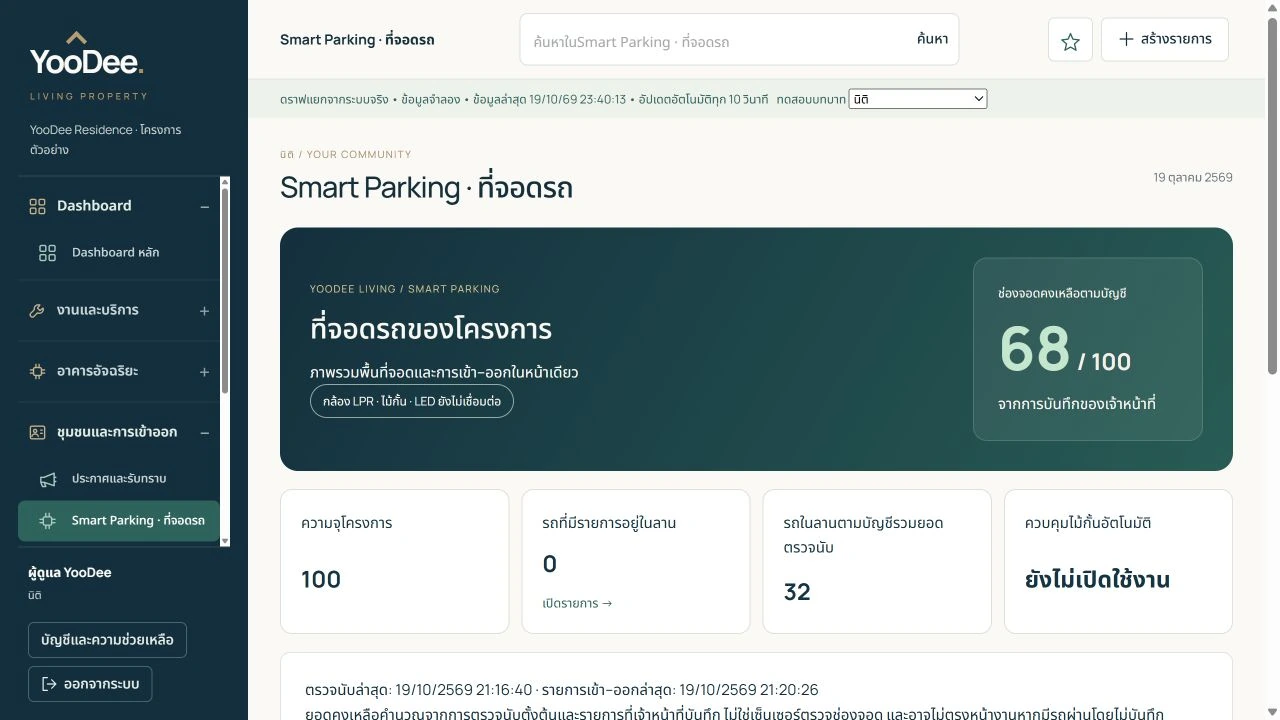Open the ทดสอบบทบาท role dropdown

pos(917,99)
